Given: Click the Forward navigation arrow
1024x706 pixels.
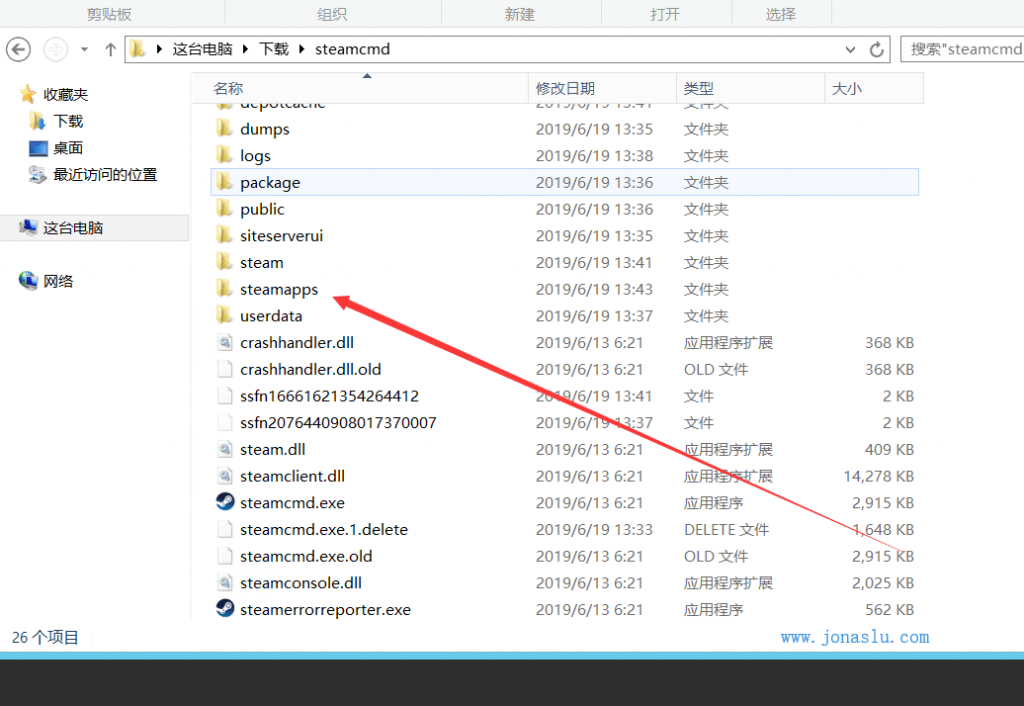Looking at the screenshot, I should click(x=56, y=50).
